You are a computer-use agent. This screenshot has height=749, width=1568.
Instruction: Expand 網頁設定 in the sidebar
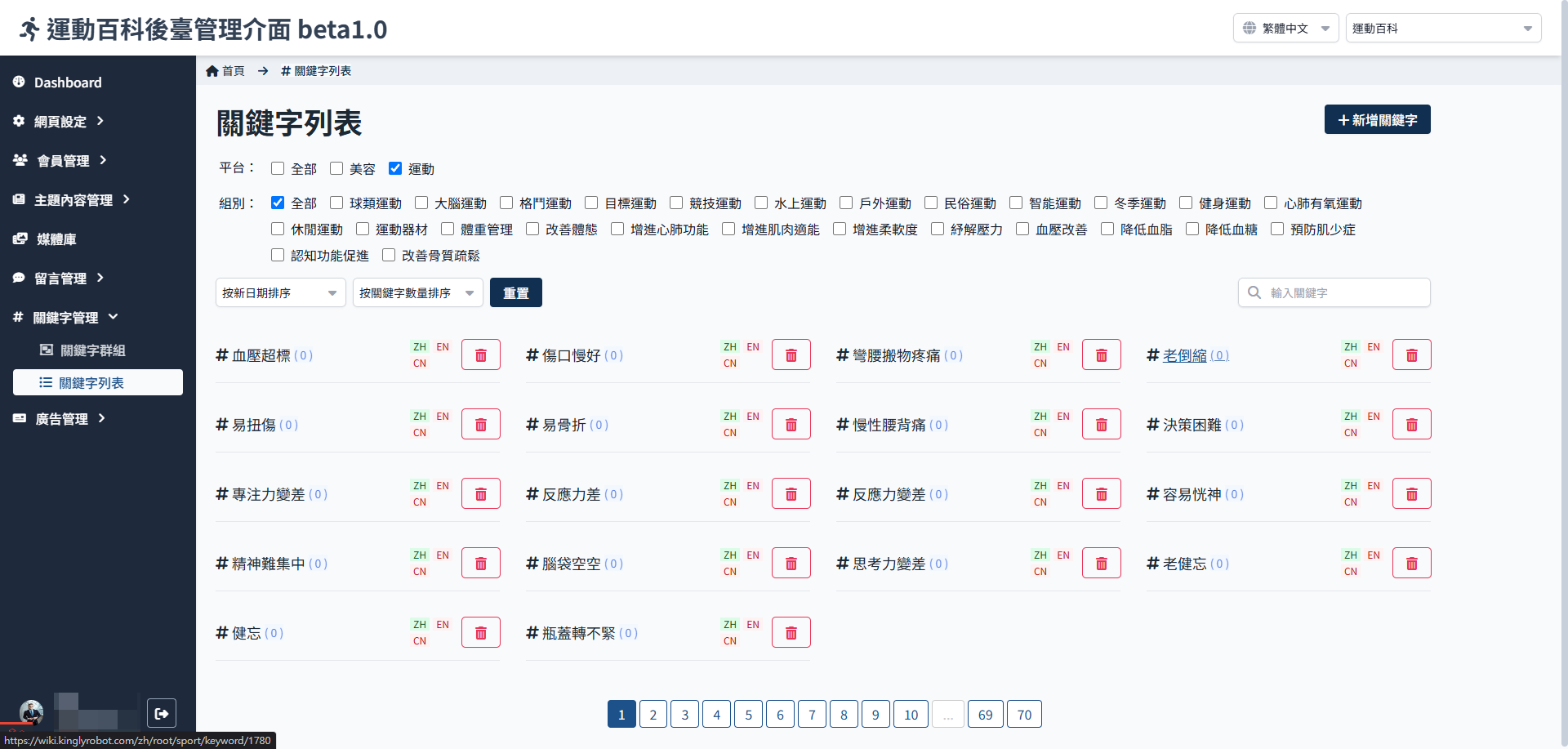click(x=59, y=121)
